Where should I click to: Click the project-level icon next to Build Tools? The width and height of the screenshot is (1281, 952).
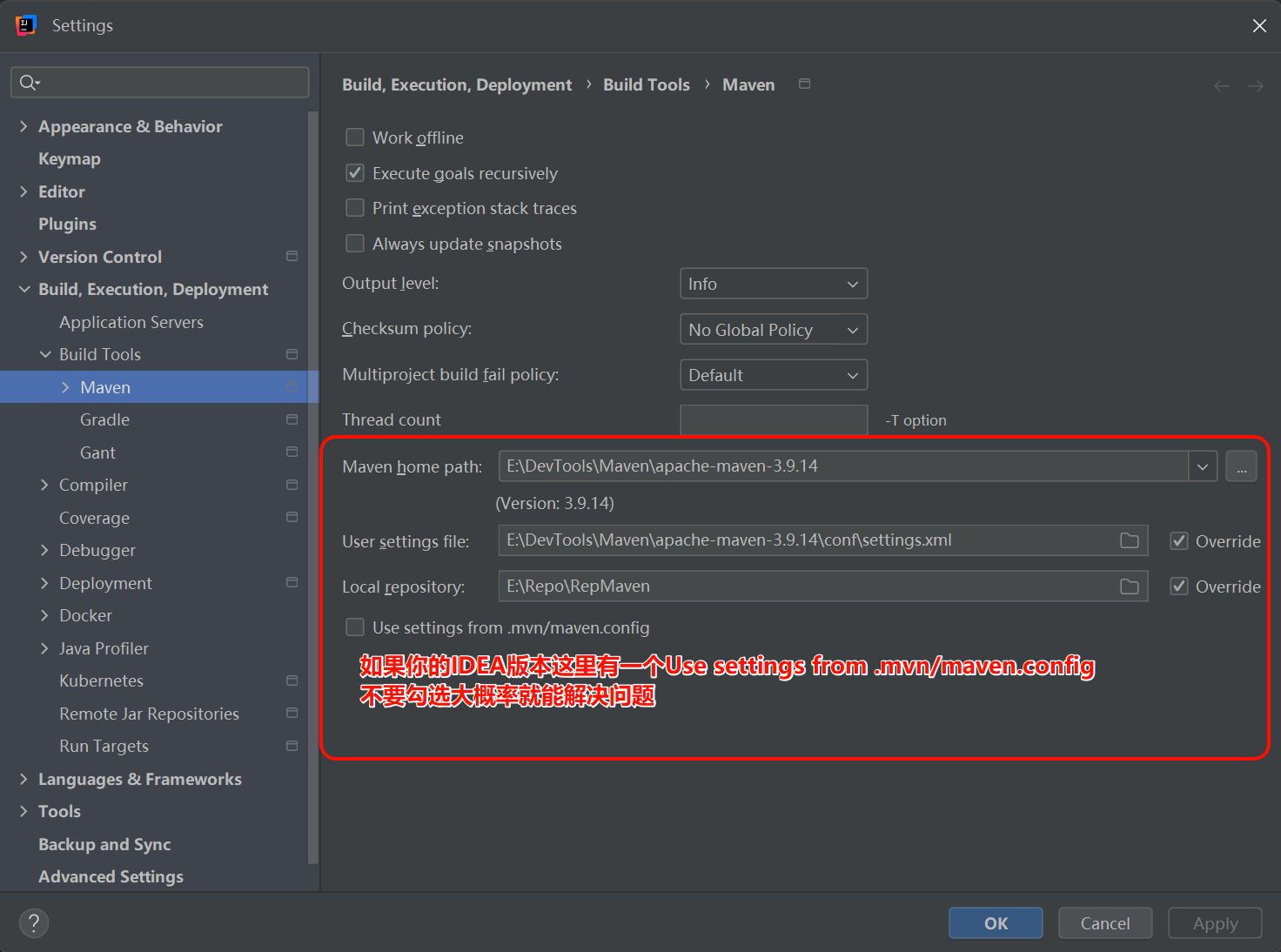[x=292, y=354]
